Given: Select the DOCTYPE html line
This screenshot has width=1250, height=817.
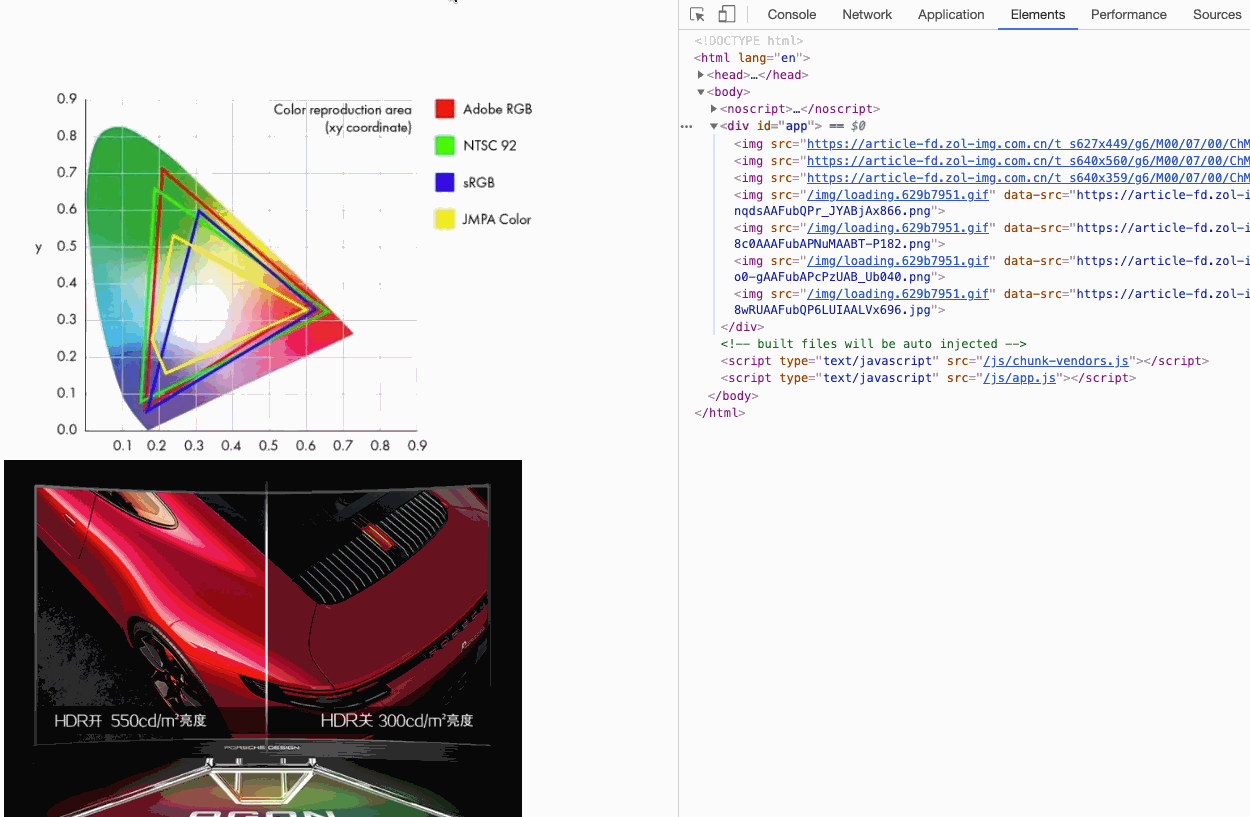Looking at the screenshot, I should 748,41.
